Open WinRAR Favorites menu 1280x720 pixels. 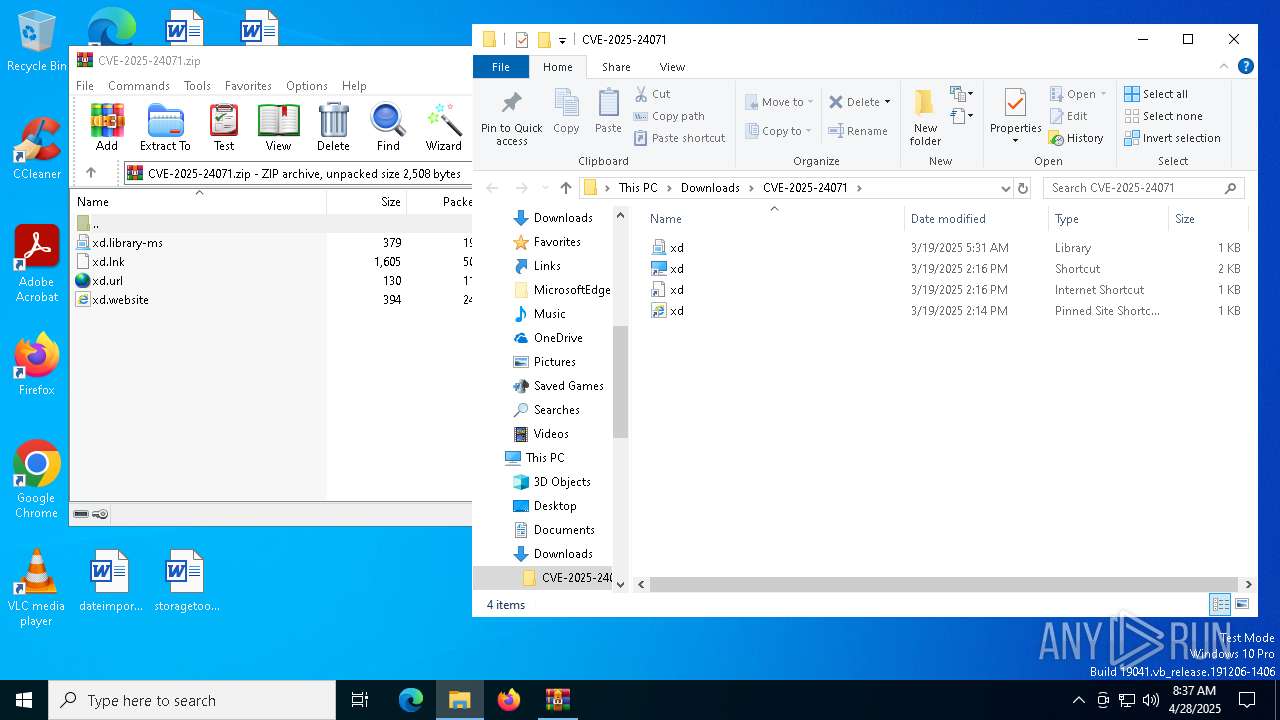(248, 86)
